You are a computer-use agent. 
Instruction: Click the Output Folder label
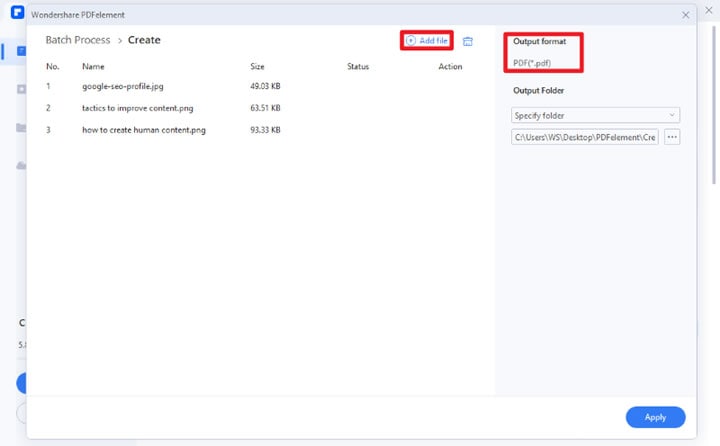pyautogui.click(x=539, y=90)
